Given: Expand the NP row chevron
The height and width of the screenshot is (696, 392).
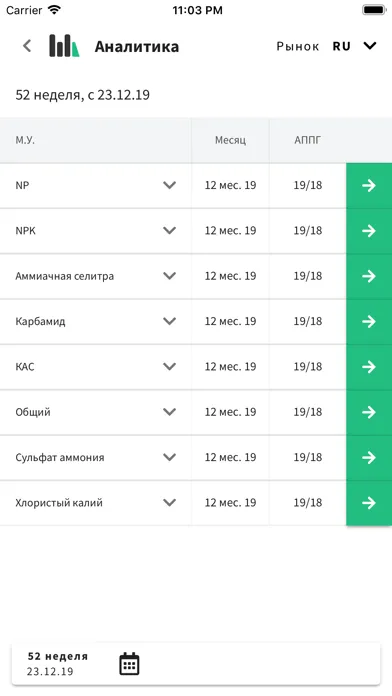Looking at the screenshot, I should pos(170,186).
